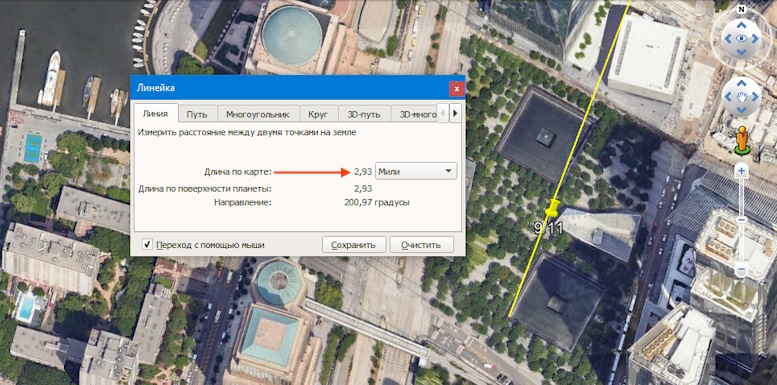This screenshot has height=385, width=777.
Task: Open the Путь tab
Action: 197,114
